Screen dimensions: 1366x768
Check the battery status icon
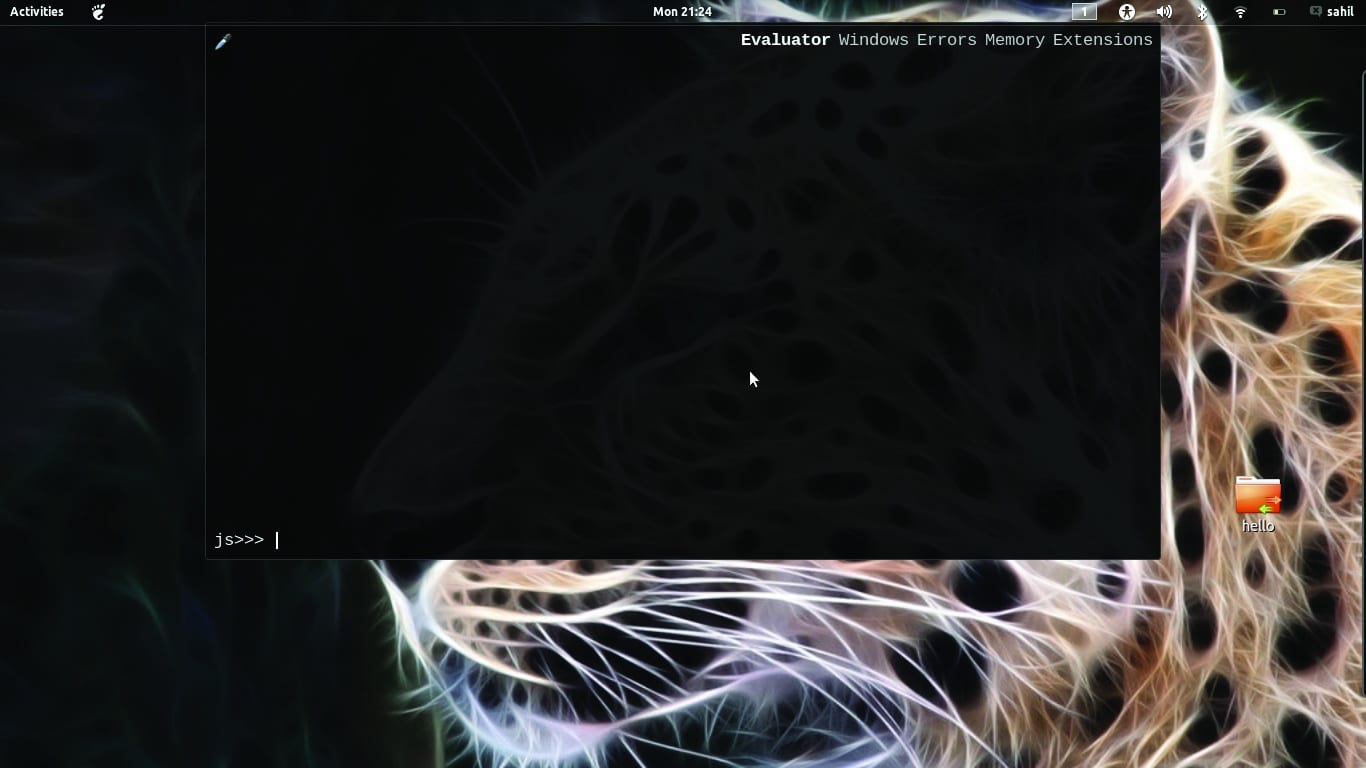pos(1279,12)
